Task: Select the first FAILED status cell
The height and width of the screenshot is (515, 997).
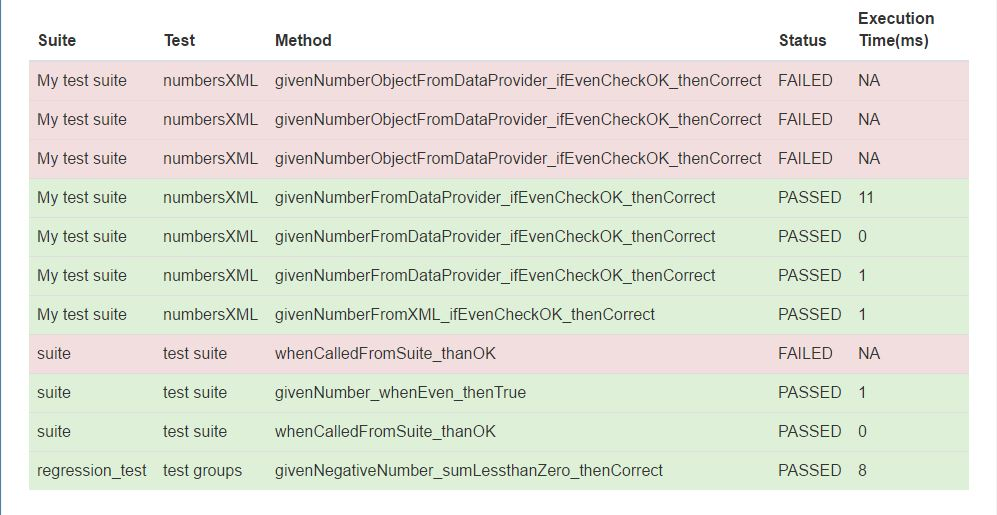Action: 805,81
